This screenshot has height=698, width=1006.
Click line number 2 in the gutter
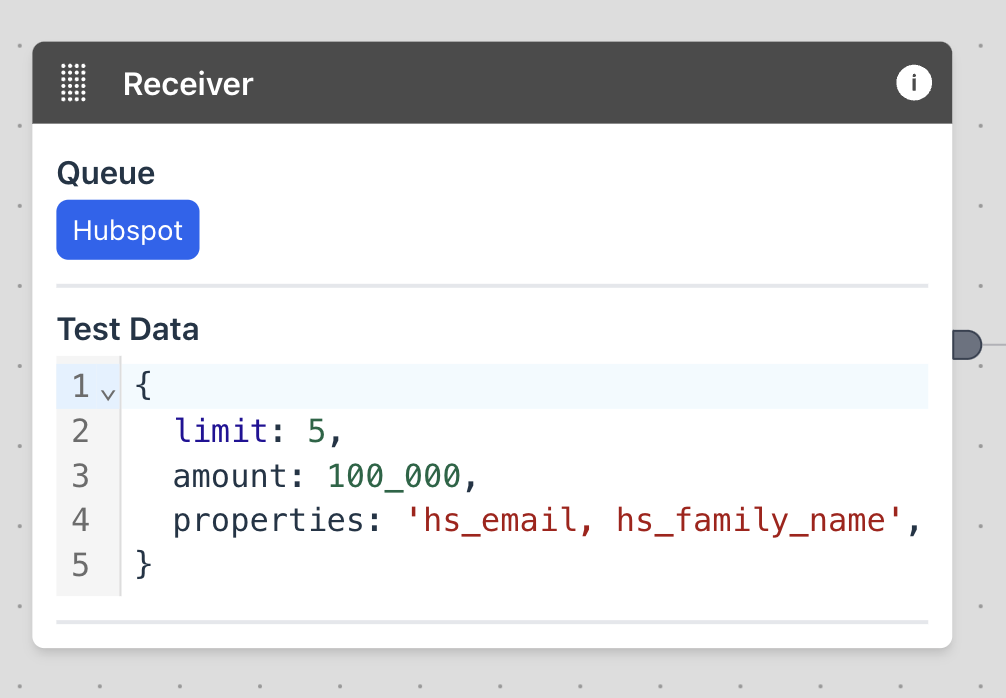click(80, 431)
